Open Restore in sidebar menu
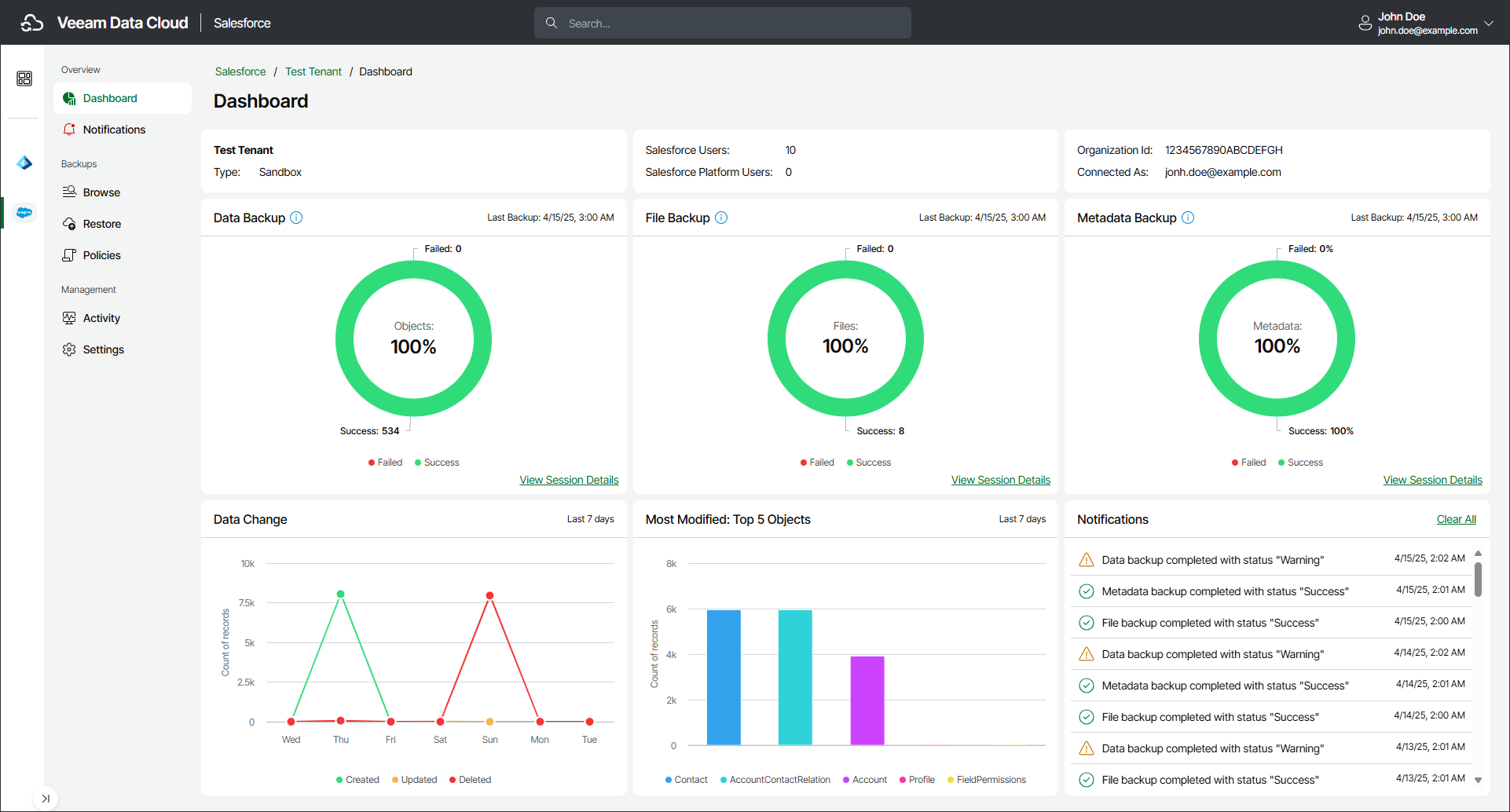1510x812 pixels. point(123,224)
